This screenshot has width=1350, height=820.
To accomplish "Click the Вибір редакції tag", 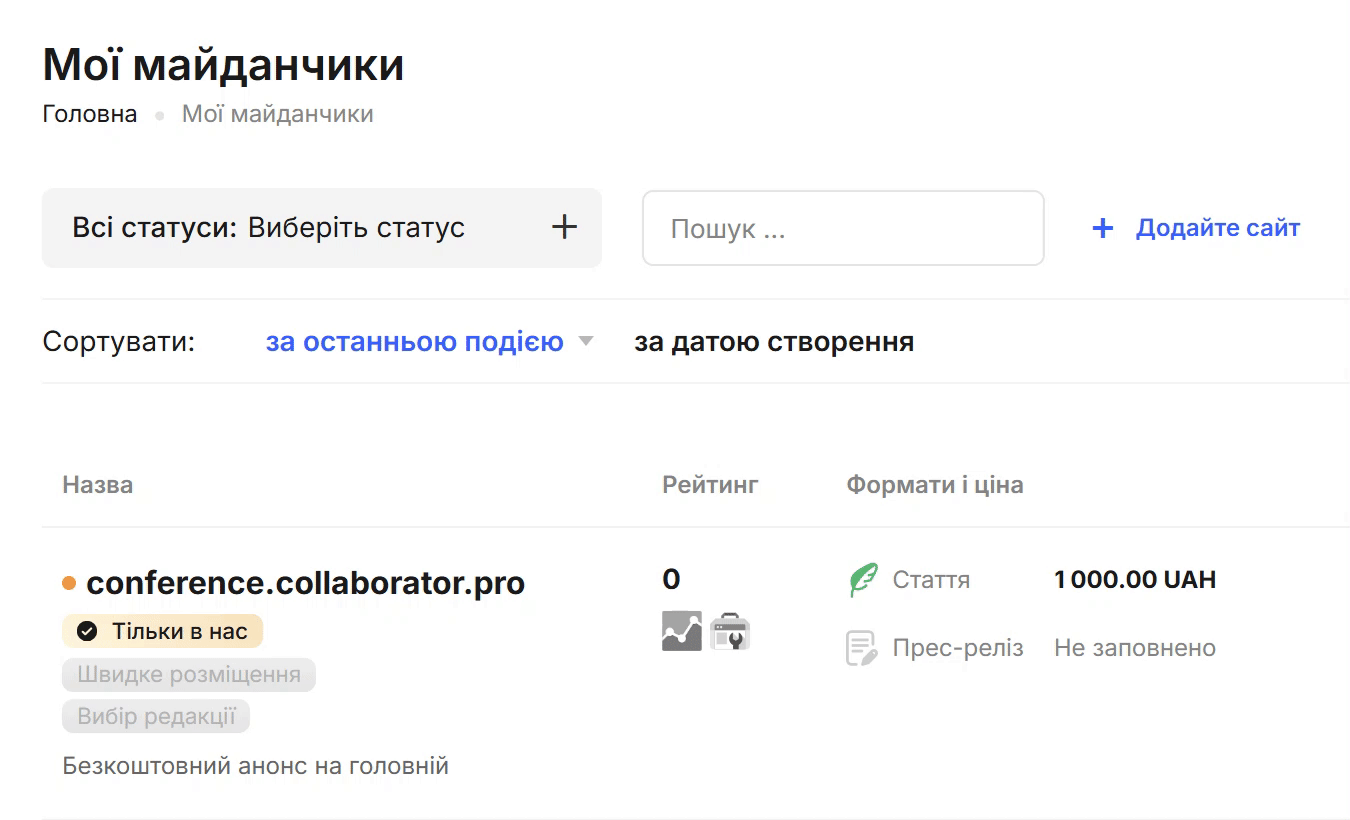I will [x=156, y=716].
